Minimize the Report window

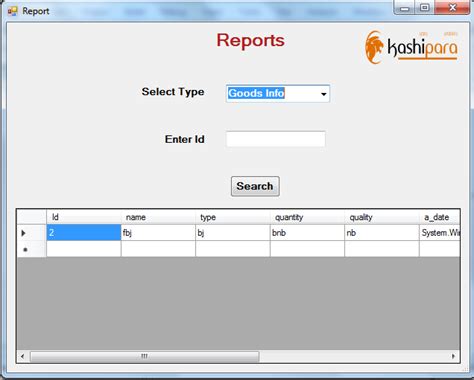point(405,8)
